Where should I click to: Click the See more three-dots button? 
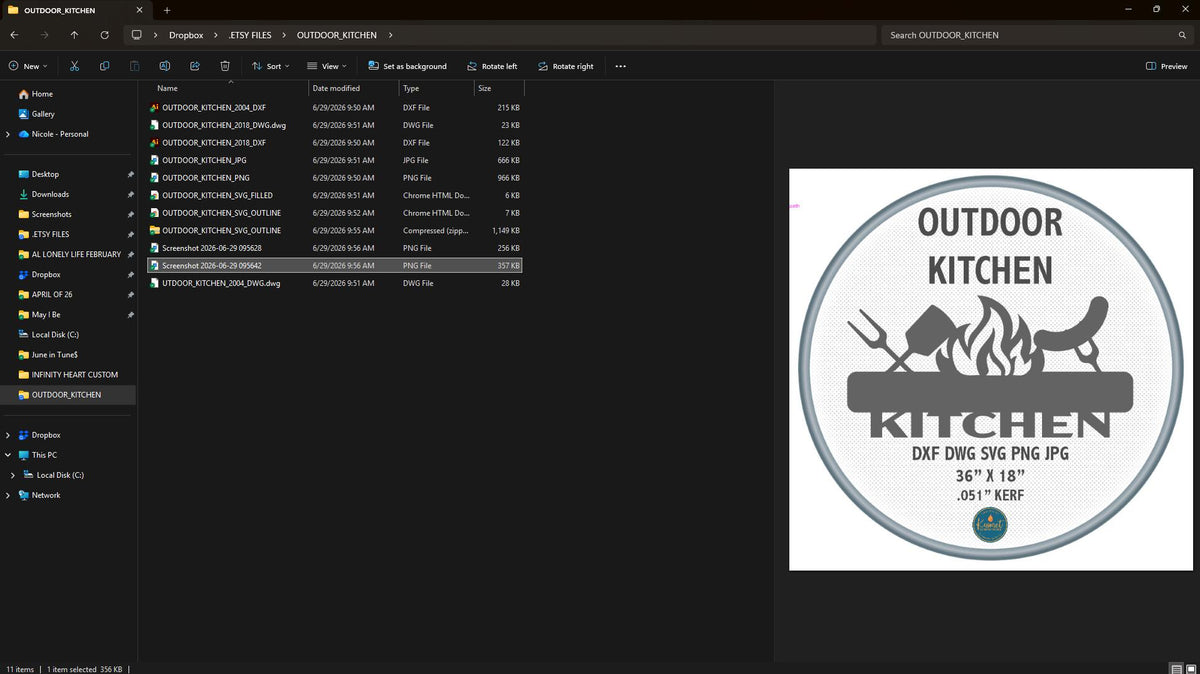click(620, 66)
